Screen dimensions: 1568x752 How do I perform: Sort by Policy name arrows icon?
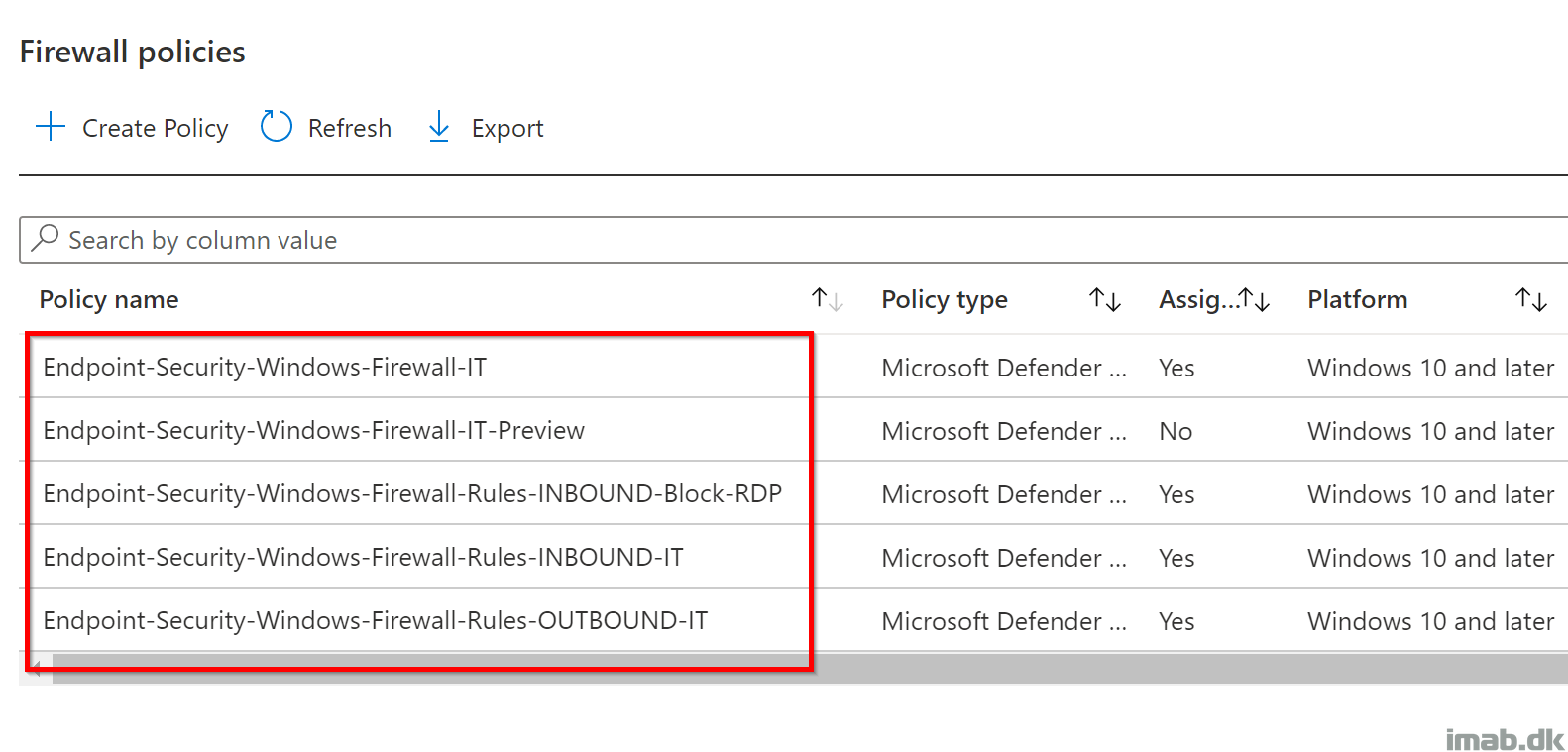(827, 299)
